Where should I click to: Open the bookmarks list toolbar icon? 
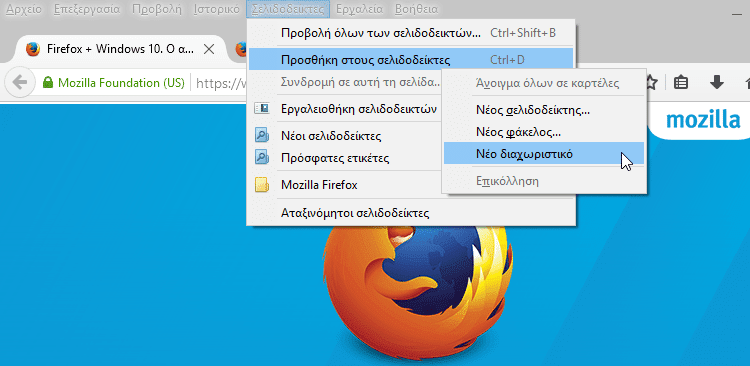(681, 83)
